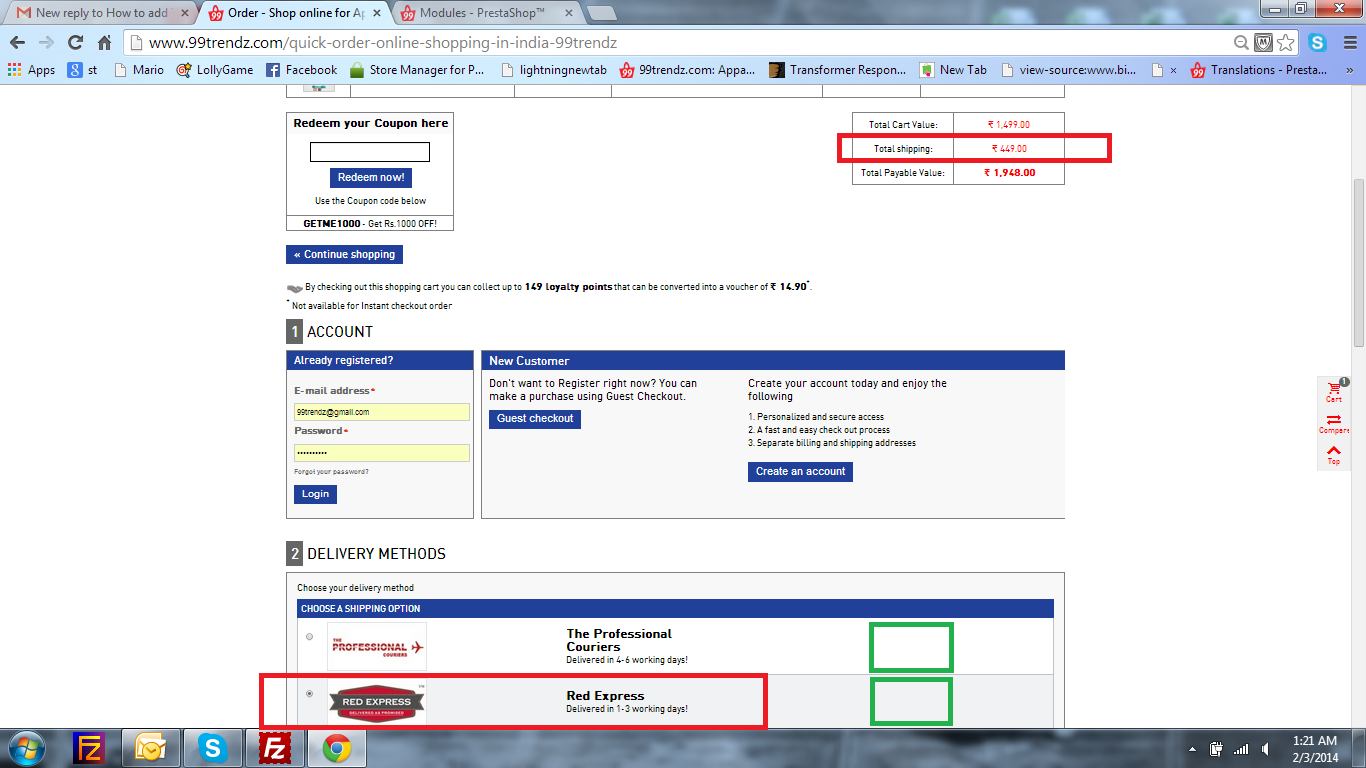
Task: Click the Red Express delivery method name
Action: (x=605, y=696)
